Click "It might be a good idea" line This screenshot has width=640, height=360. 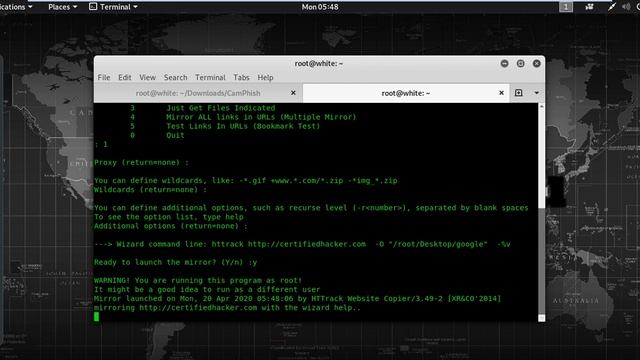[207, 290]
